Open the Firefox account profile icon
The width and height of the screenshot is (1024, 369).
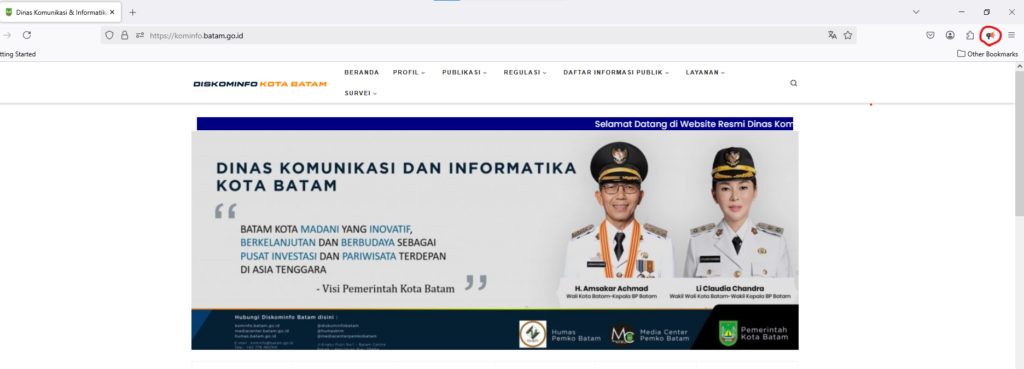pos(950,35)
